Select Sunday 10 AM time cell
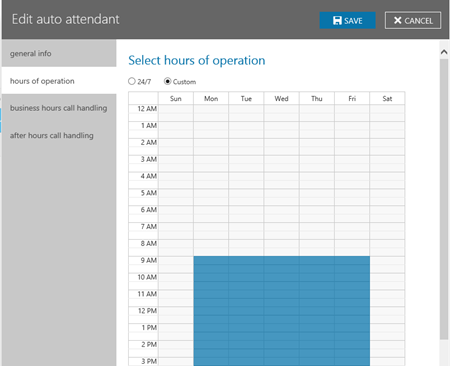 point(176,277)
